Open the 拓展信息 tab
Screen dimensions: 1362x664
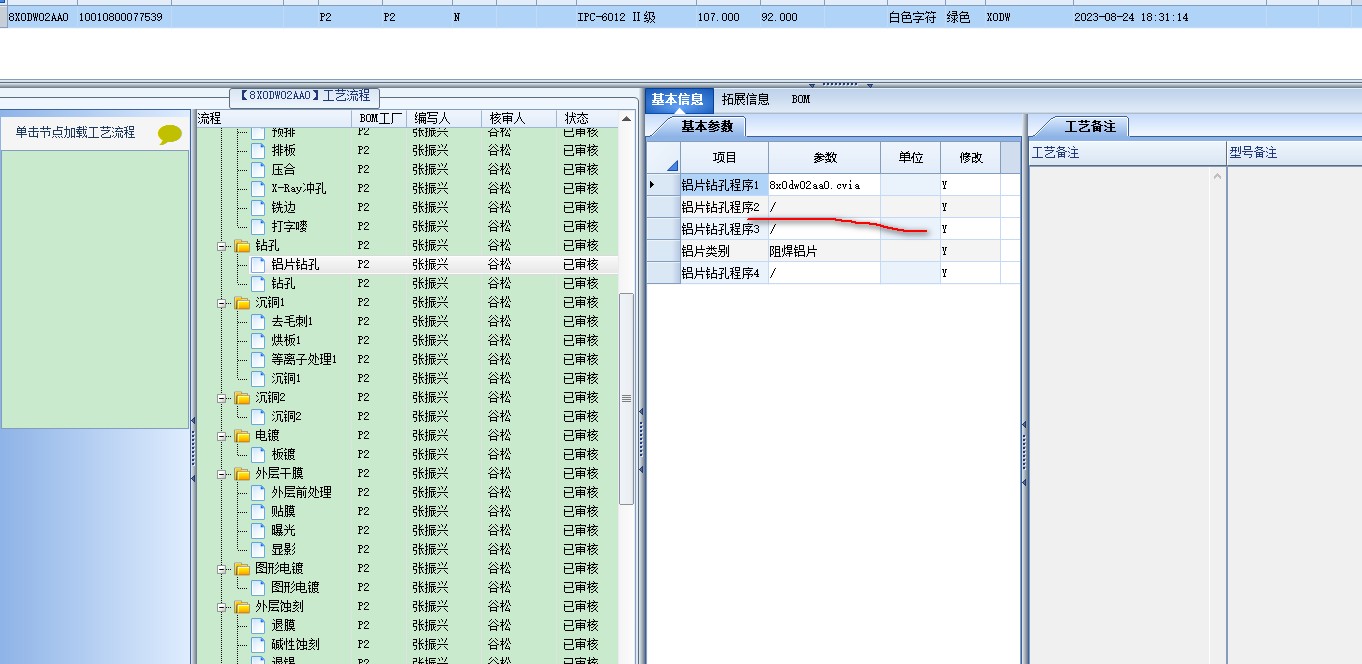[746, 99]
